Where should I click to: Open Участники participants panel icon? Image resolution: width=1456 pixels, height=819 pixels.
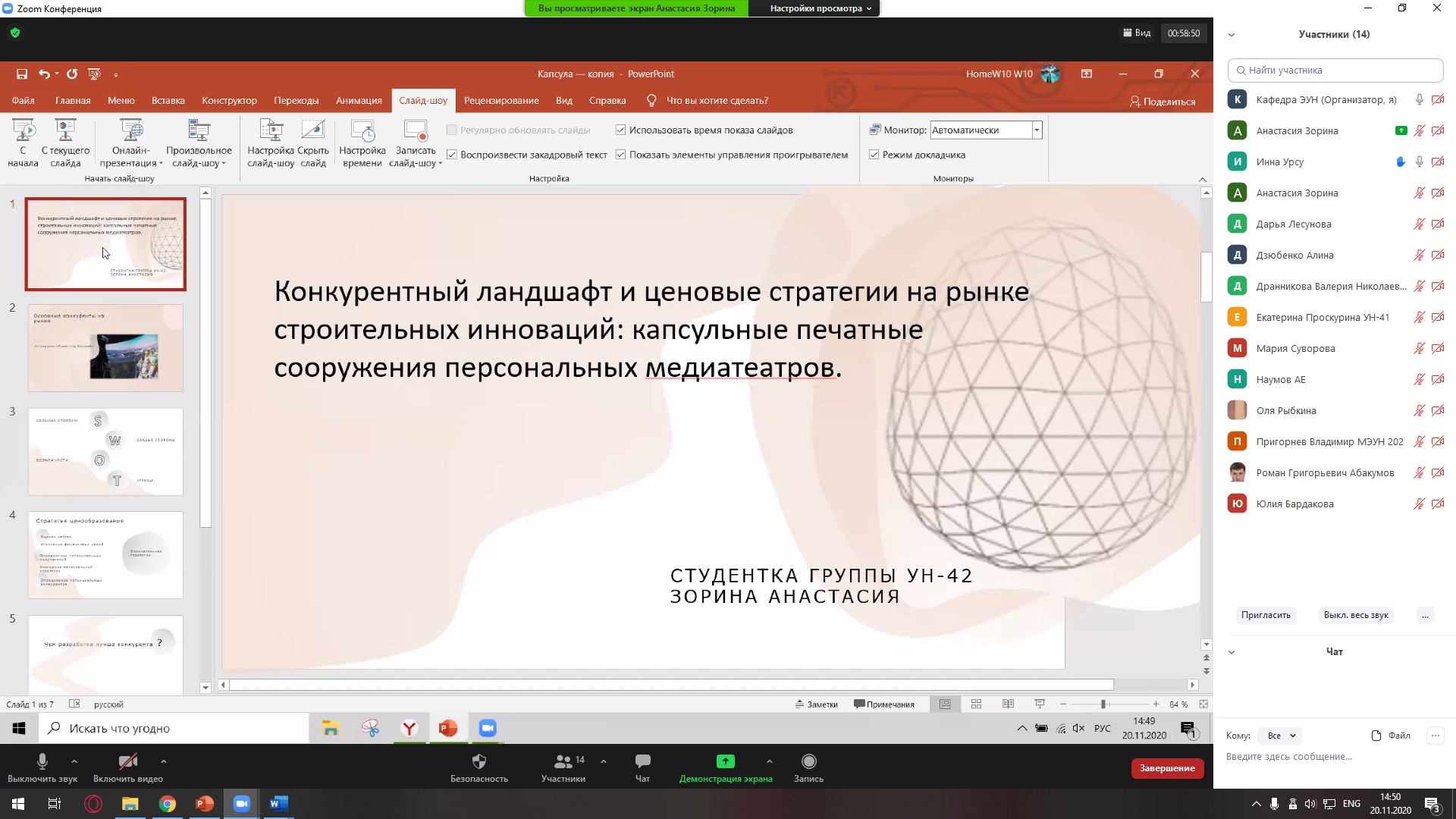point(563,761)
